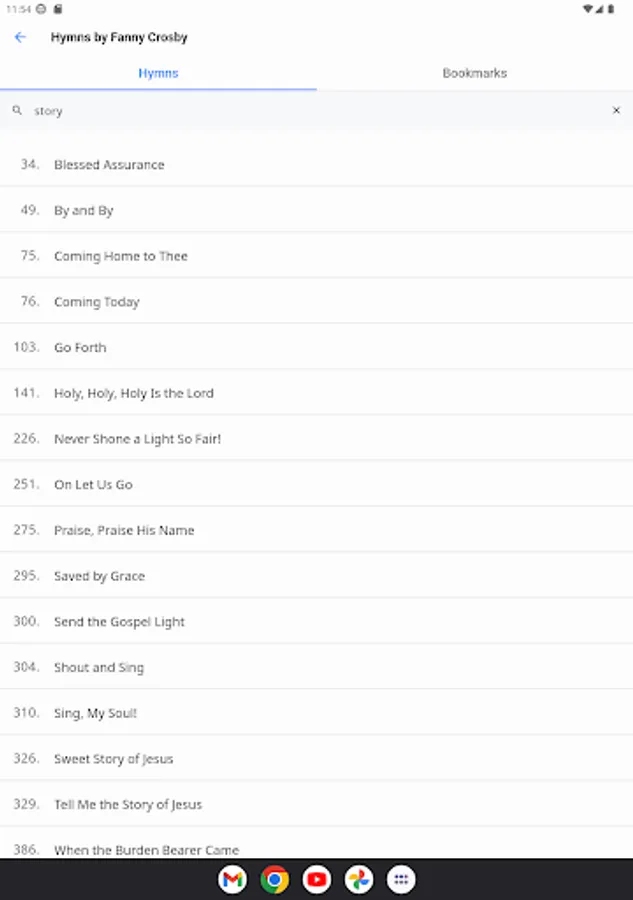Viewport: 633px width, 900px height.
Task: Launch Chrome from the taskbar
Action: (x=274, y=879)
